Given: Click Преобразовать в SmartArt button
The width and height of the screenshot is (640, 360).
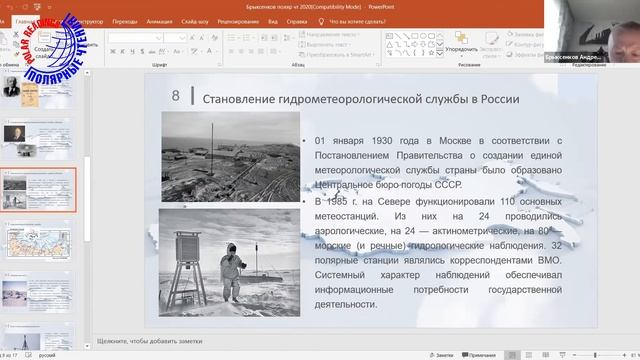Looking at the screenshot, I should (x=338, y=54).
